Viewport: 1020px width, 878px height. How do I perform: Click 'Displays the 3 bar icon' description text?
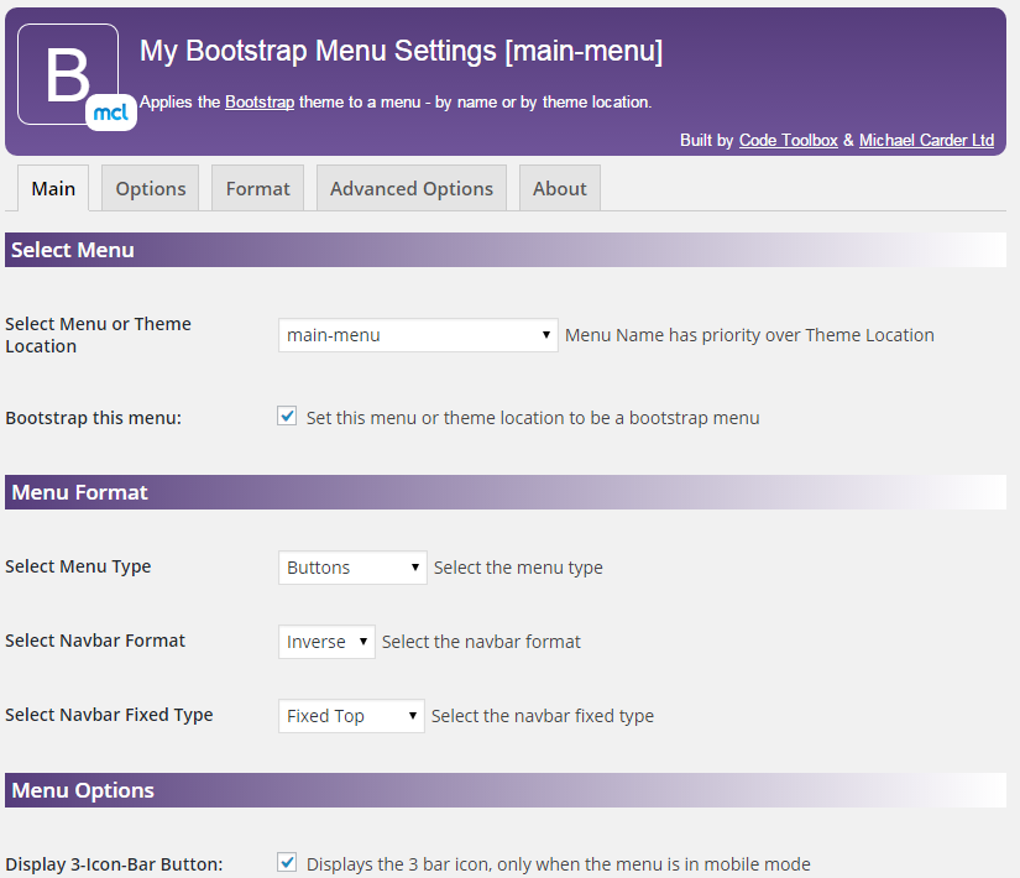[558, 864]
